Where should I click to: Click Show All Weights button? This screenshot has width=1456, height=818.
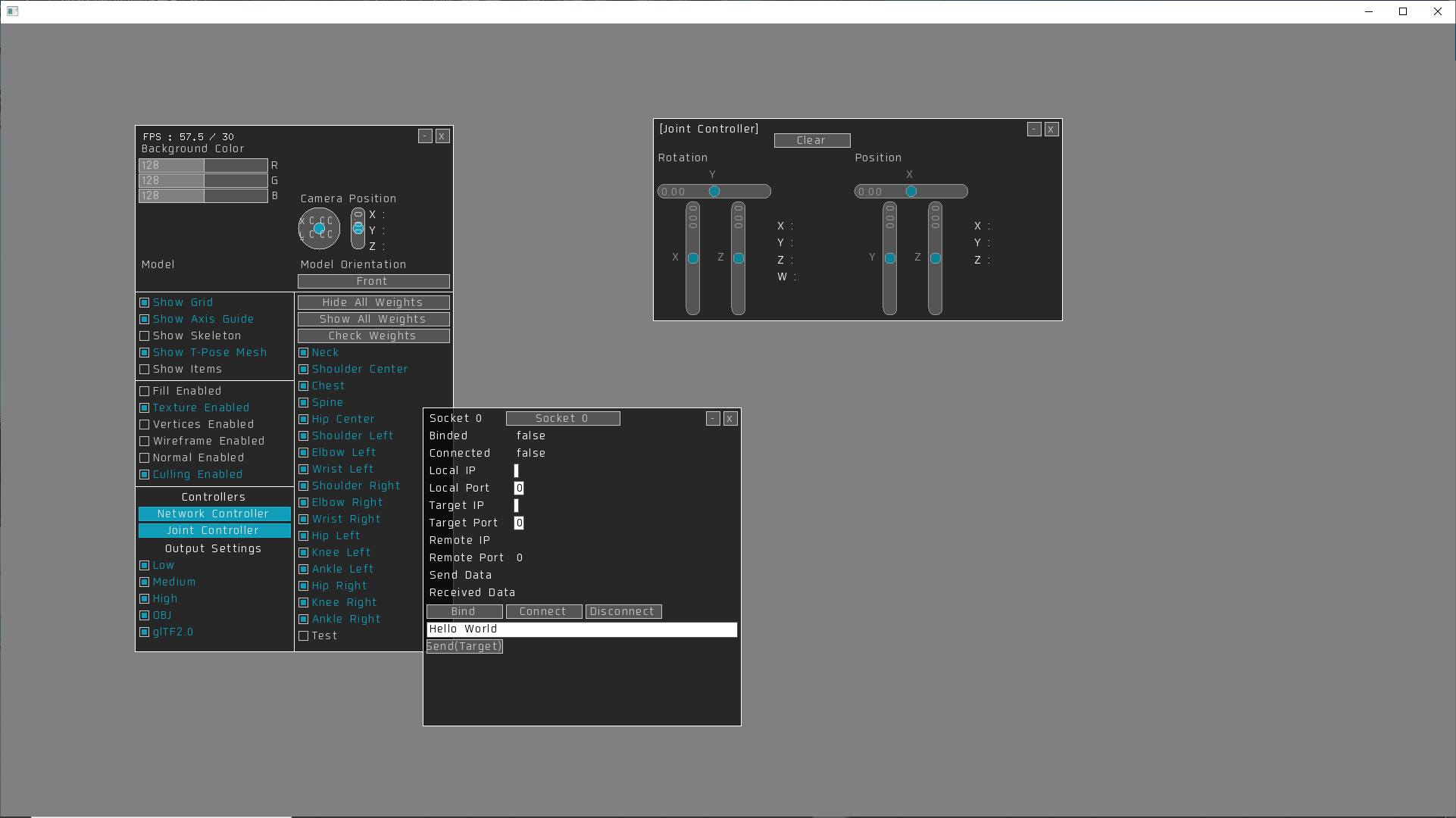click(x=373, y=320)
